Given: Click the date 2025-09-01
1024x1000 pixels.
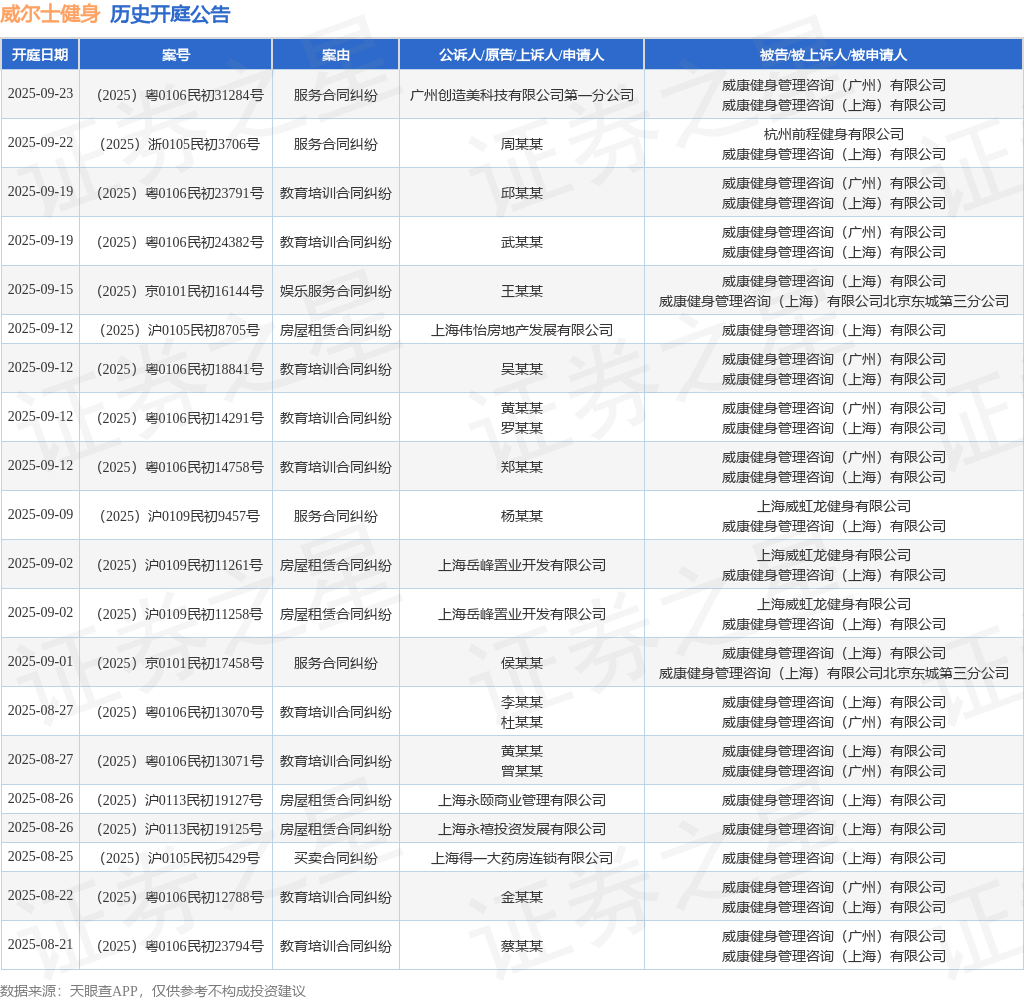Looking at the screenshot, I should 40,662.
